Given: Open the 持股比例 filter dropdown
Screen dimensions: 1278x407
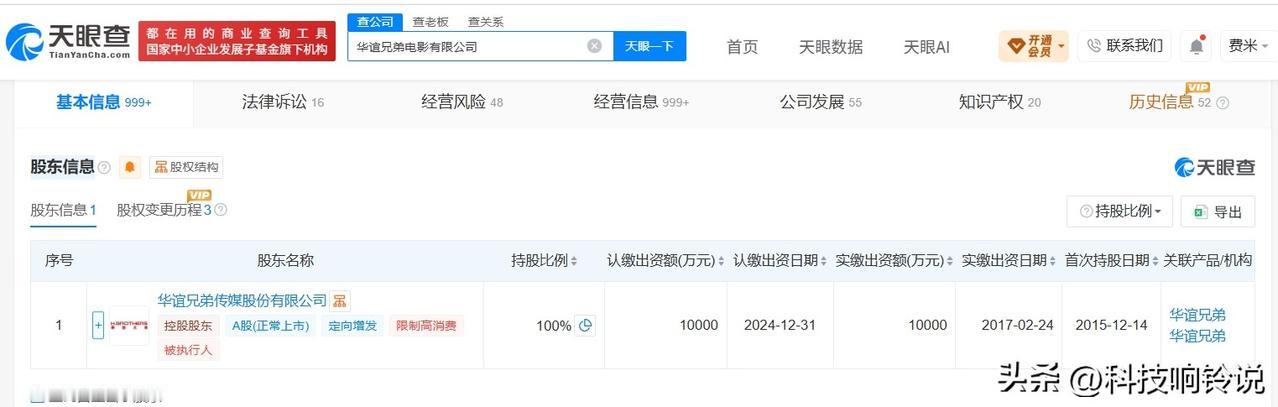Looking at the screenshot, I should point(1119,211).
